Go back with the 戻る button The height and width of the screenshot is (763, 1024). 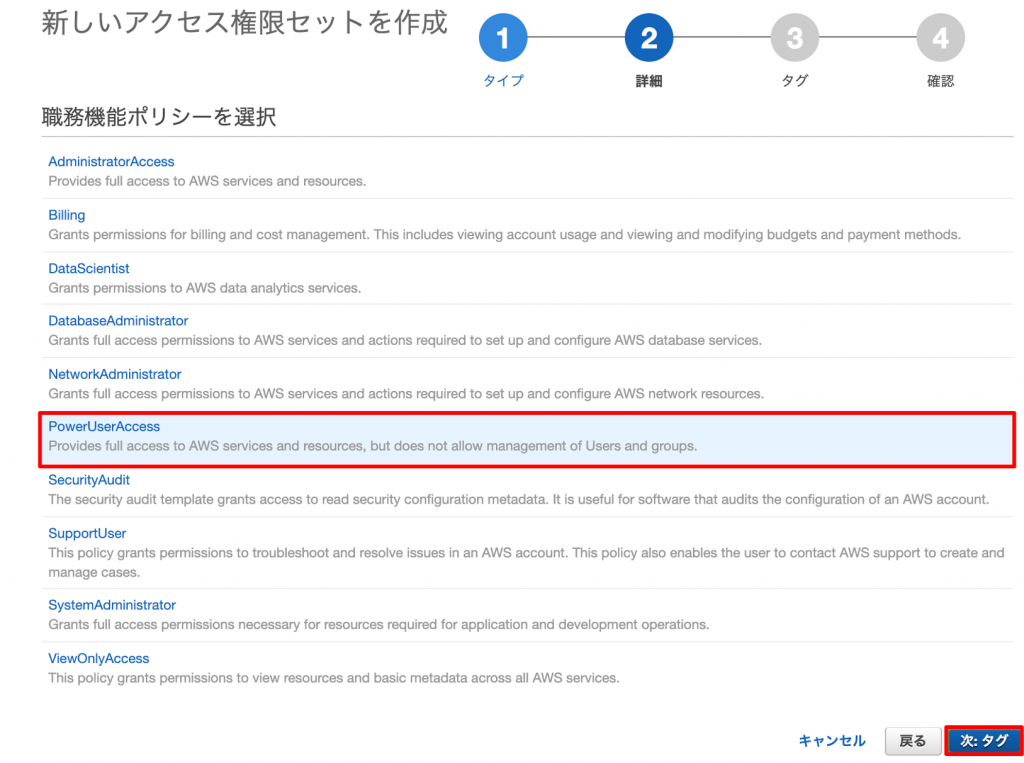[x=912, y=741]
